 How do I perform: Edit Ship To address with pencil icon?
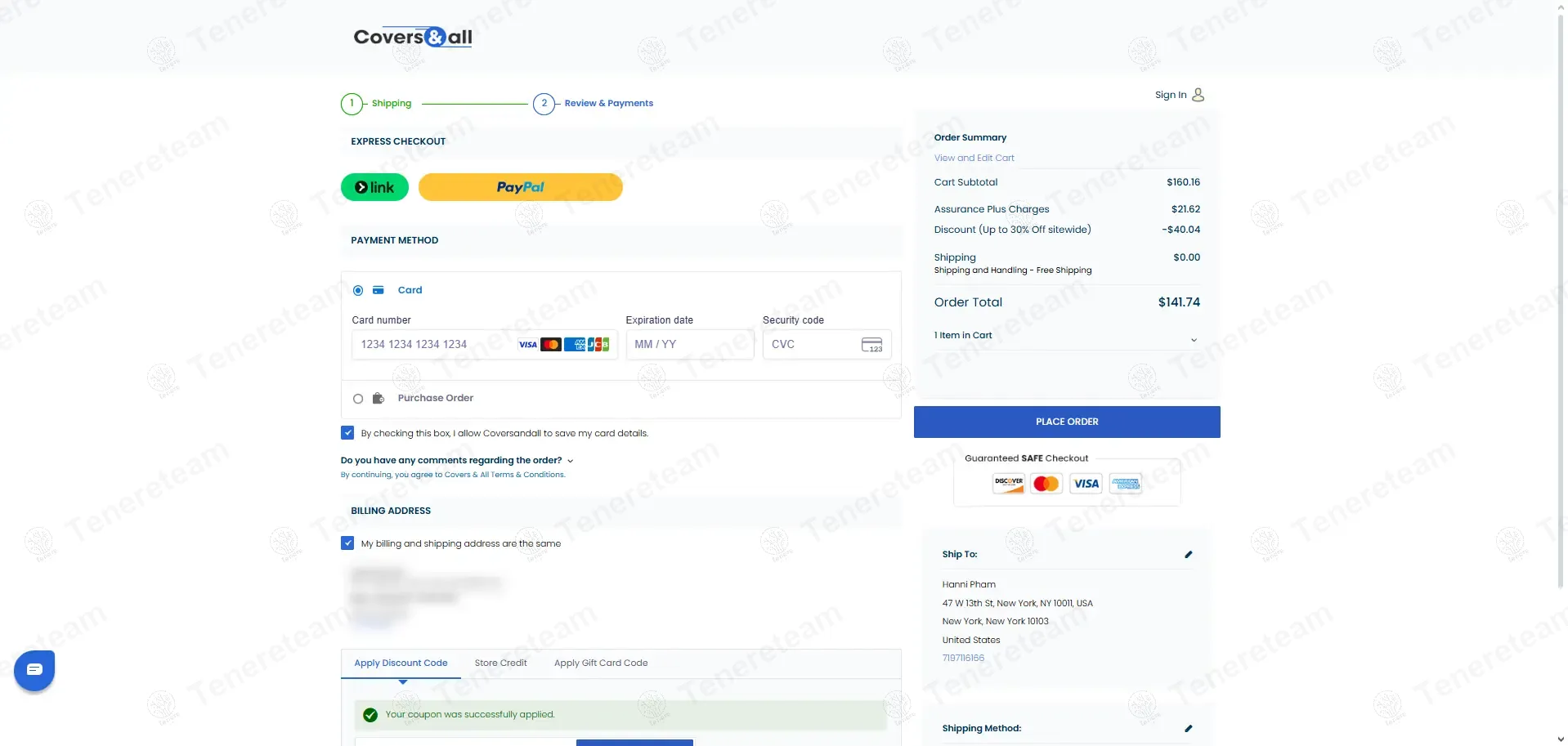click(x=1189, y=555)
